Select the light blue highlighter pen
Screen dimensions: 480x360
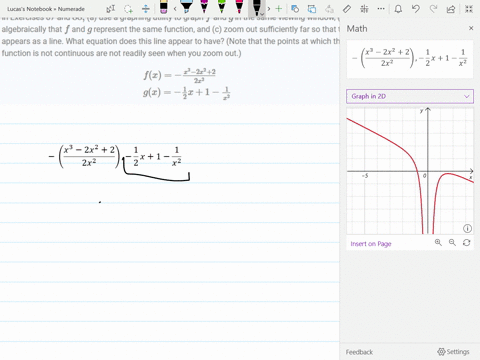(186, 7)
